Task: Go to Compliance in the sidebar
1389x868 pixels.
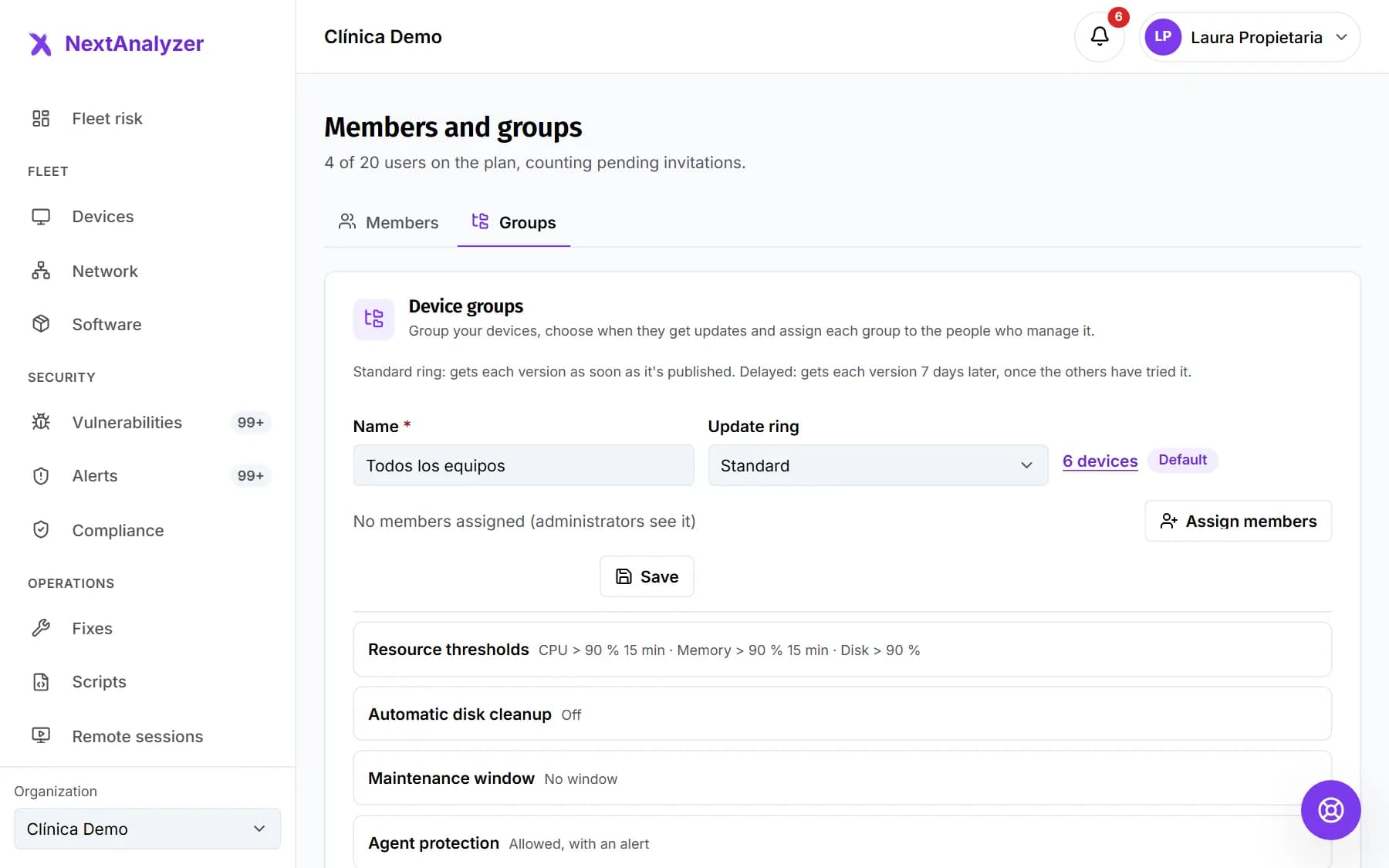Action: click(147, 530)
